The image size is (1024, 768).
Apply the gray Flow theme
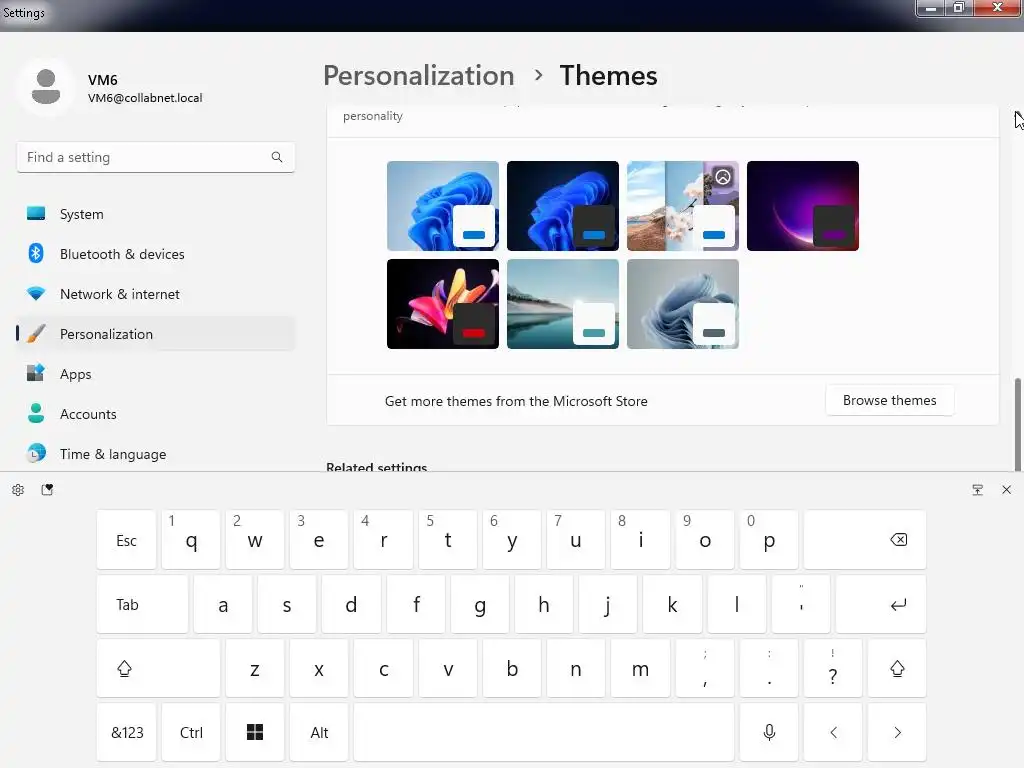(x=683, y=304)
